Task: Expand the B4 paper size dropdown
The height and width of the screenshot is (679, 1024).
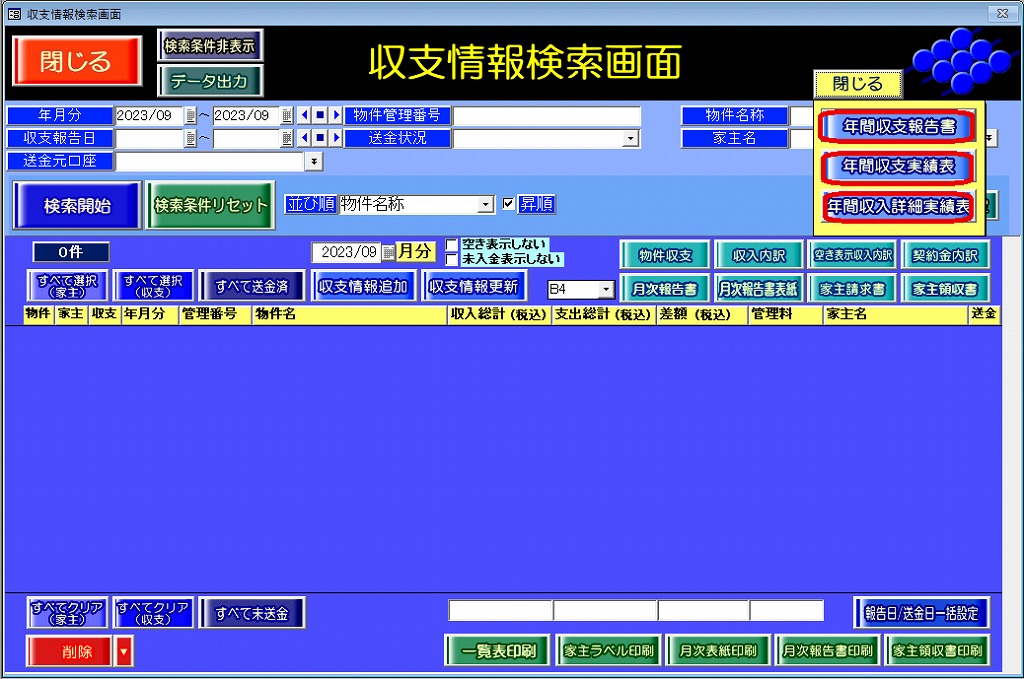Action: coord(605,289)
